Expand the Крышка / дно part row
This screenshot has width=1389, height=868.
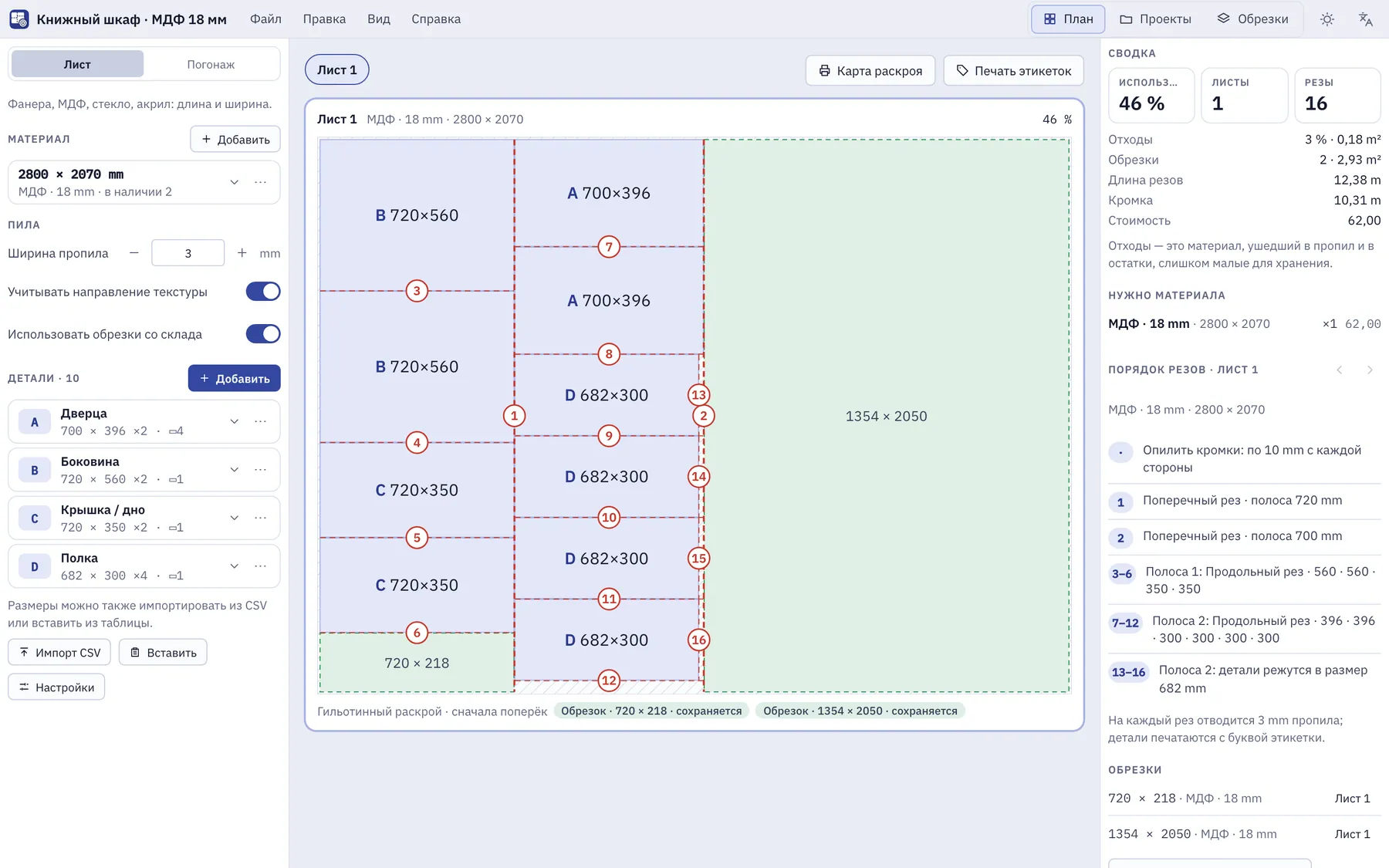(x=234, y=518)
